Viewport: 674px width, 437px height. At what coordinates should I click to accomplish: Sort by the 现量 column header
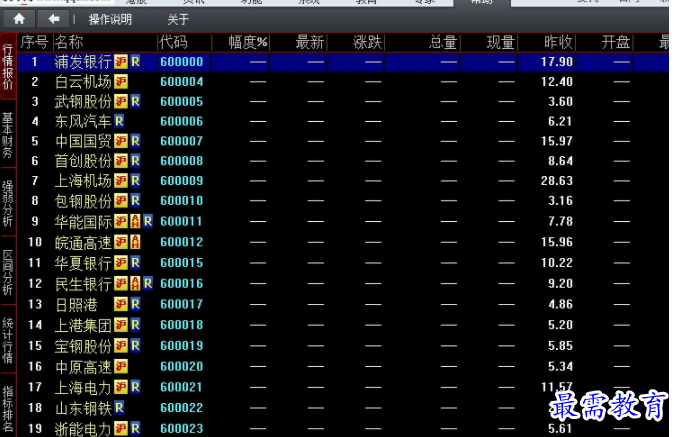501,43
